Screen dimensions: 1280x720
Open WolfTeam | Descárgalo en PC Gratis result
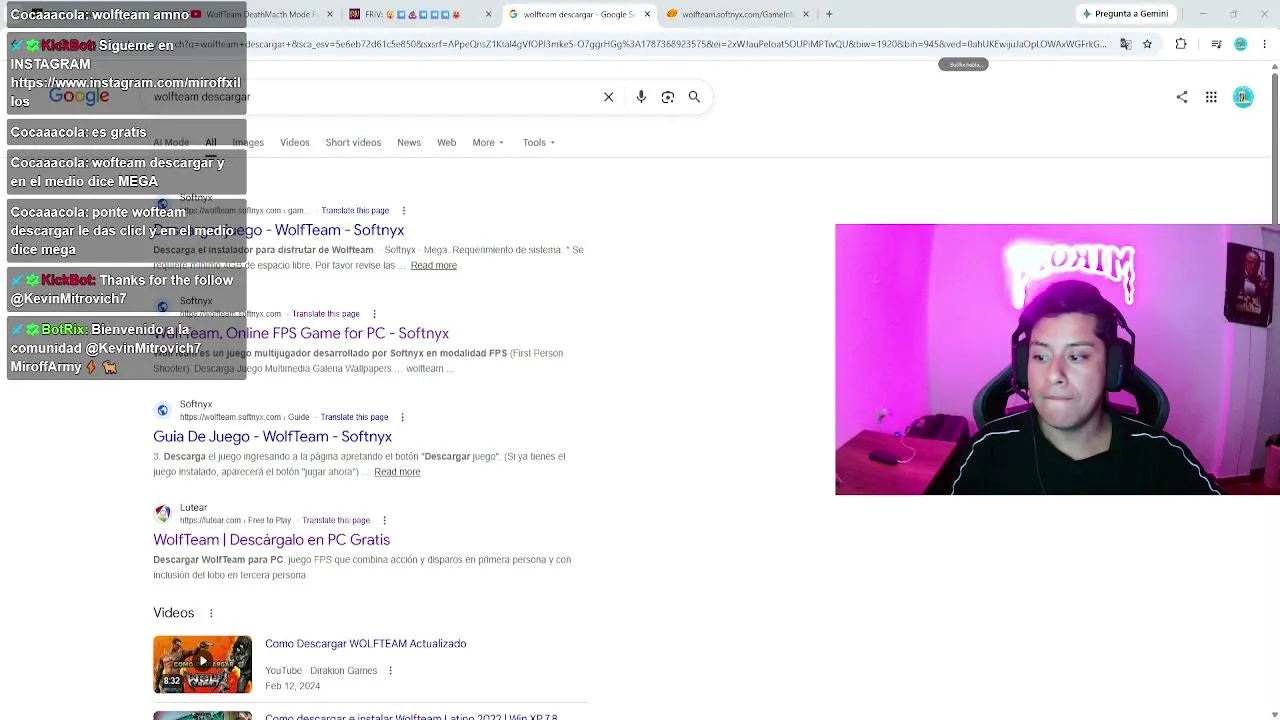(x=271, y=540)
